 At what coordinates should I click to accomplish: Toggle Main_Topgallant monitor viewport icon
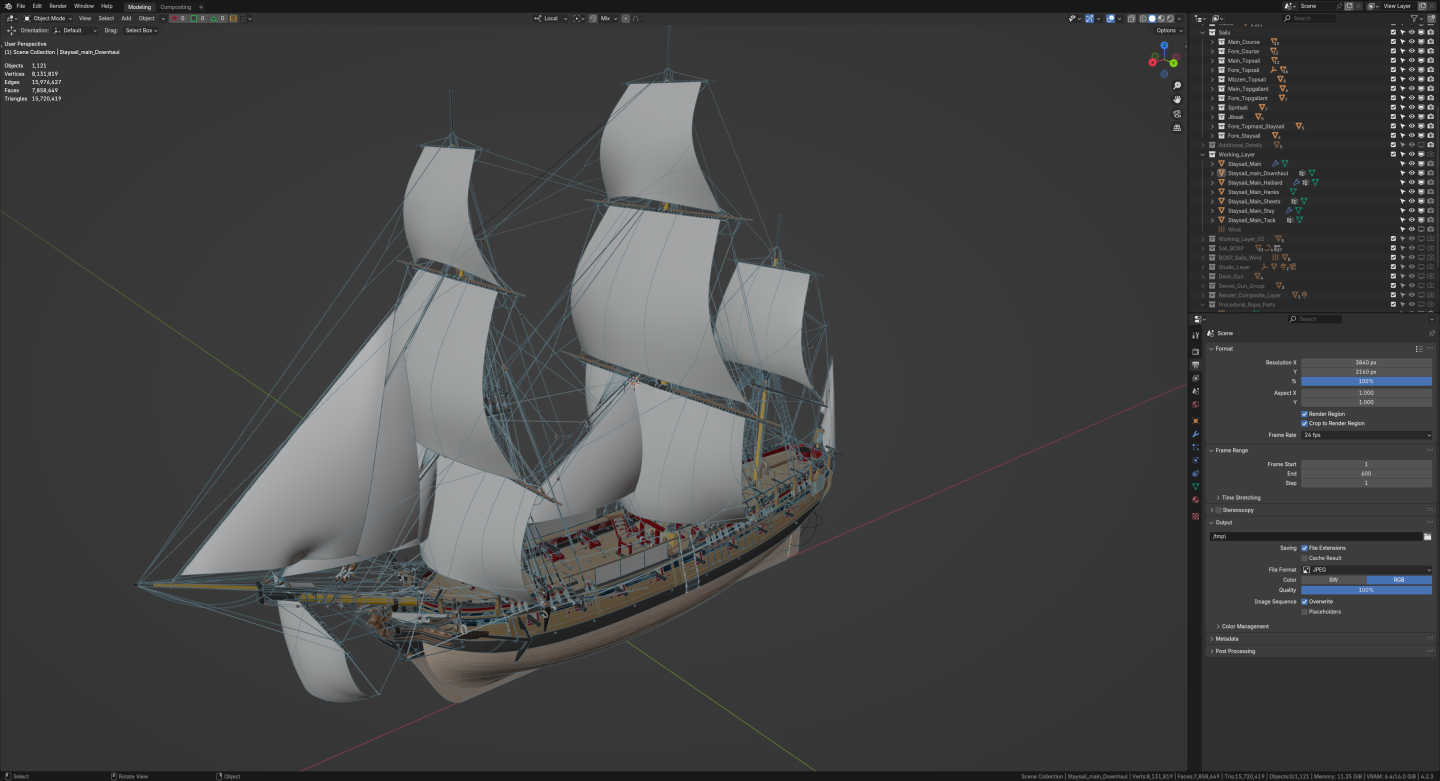pyautogui.click(x=1421, y=88)
